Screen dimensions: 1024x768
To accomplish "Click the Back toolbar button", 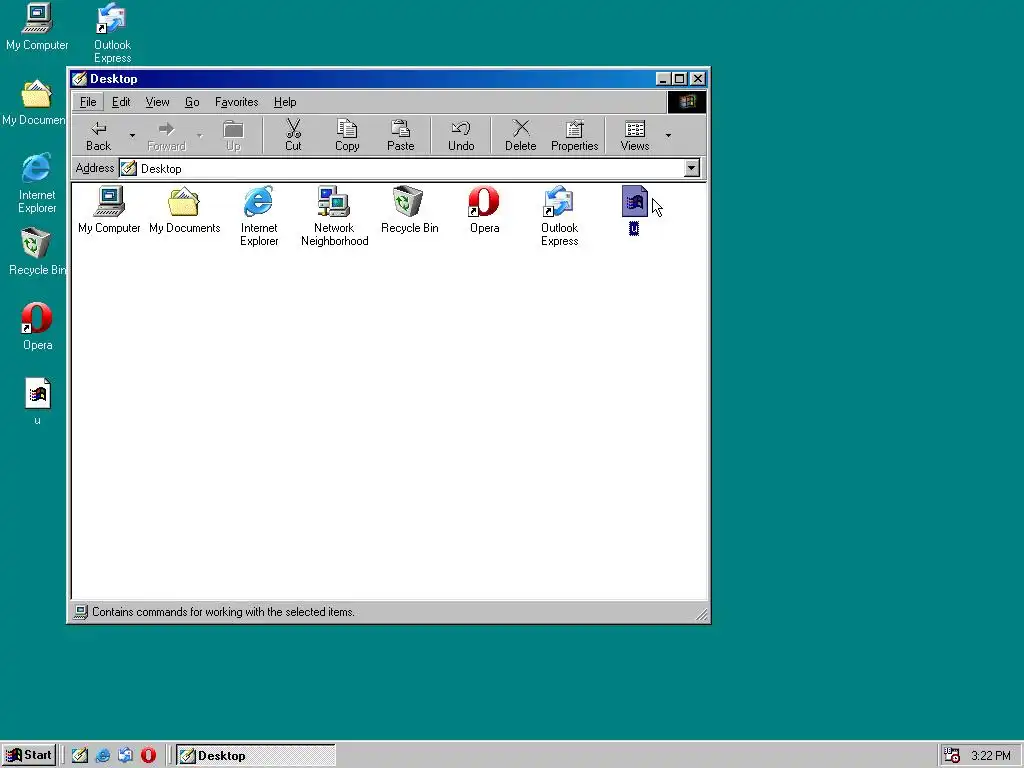I will 99,136.
